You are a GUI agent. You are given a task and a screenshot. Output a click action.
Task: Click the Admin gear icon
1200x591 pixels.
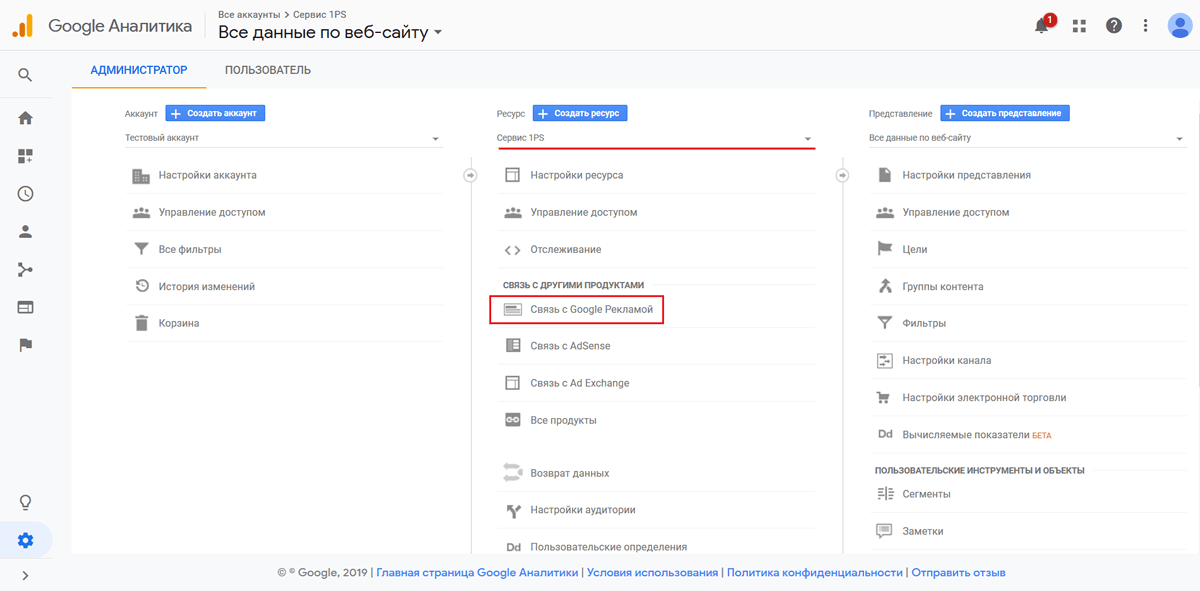25,541
